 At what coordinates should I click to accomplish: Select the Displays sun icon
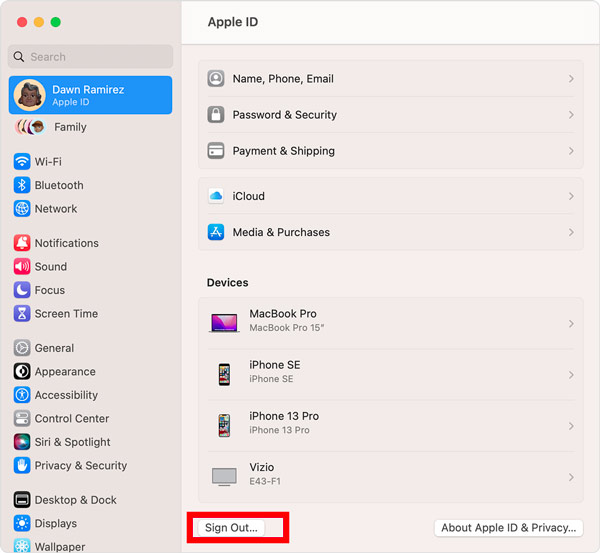click(22, 523)
